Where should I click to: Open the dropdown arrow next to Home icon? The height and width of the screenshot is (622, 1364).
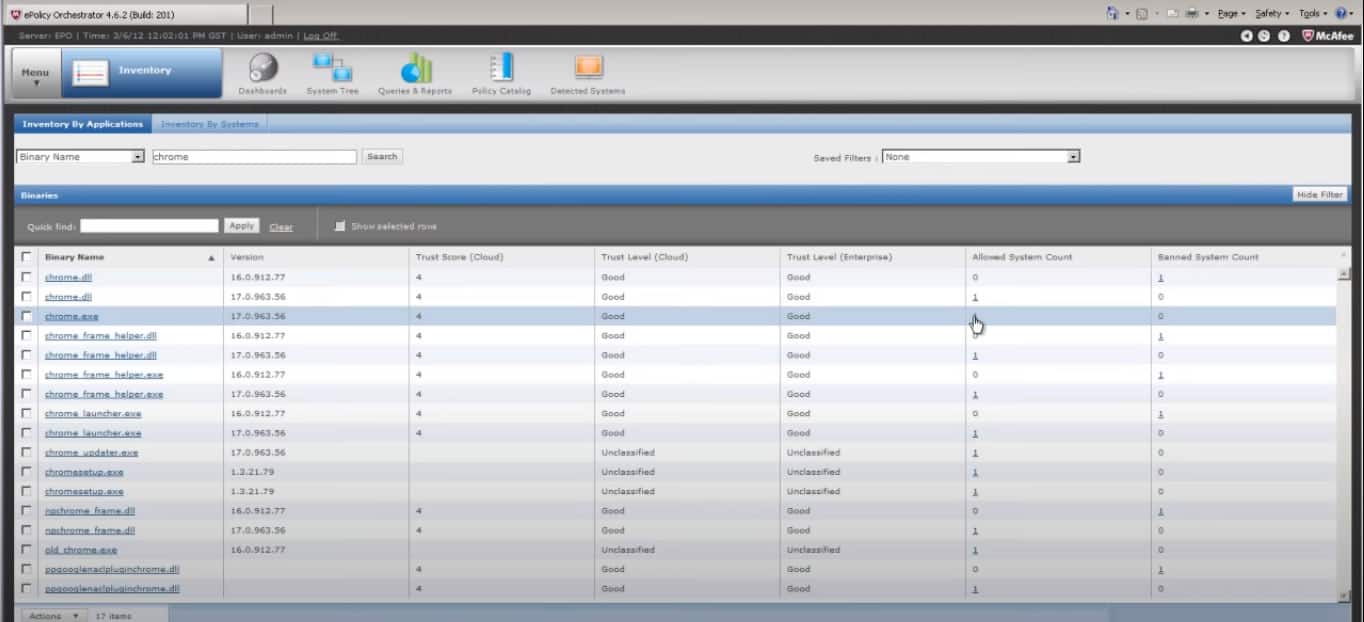coord(1127,14)
